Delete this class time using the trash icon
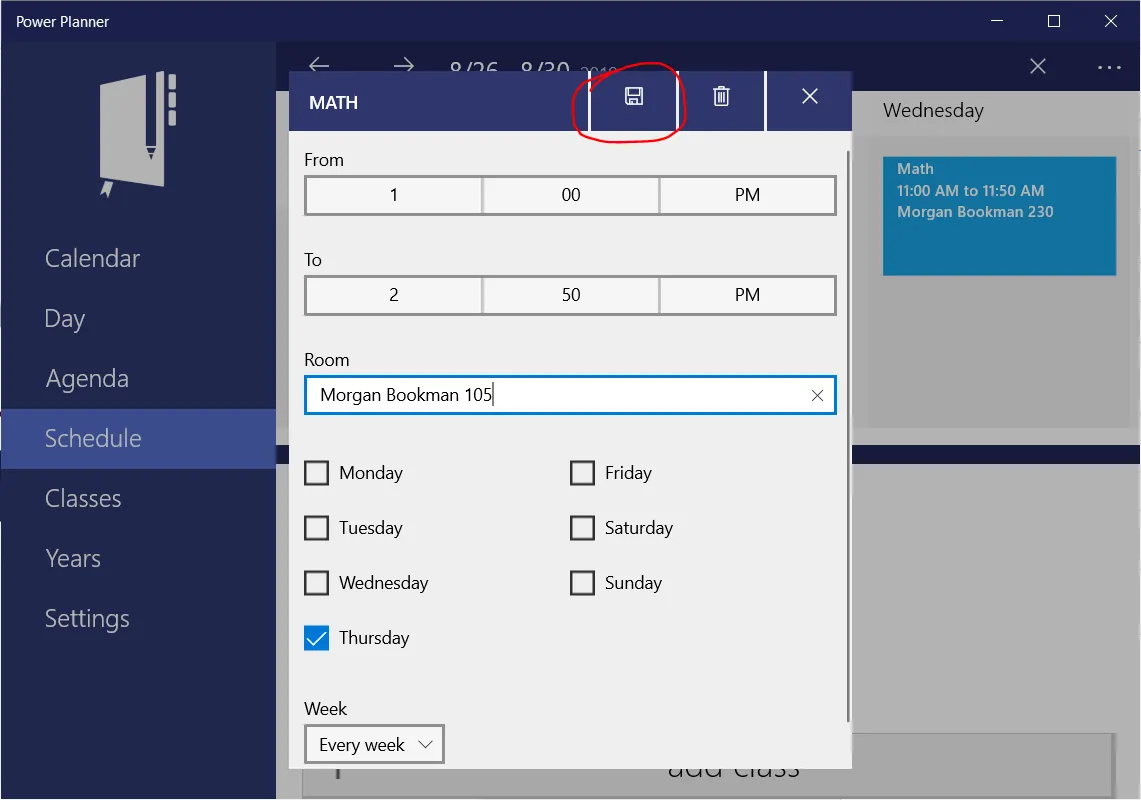The height and width of the screenshot is (800, 1141). (721, 97)
